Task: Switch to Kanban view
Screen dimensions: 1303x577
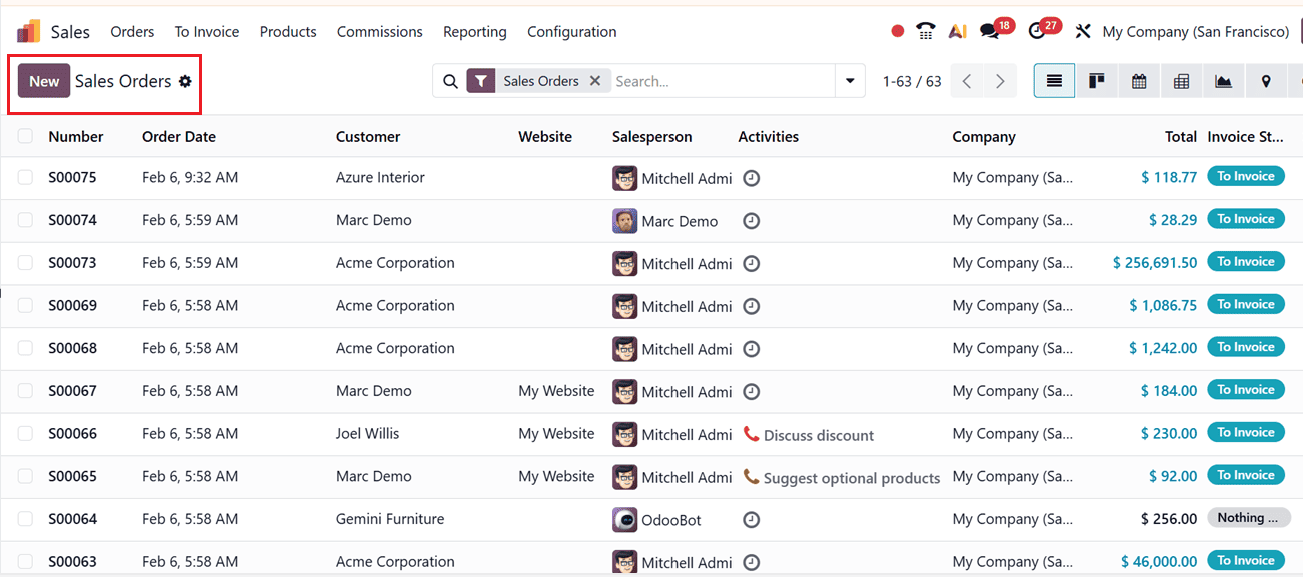Action: tap(1096, 80)
